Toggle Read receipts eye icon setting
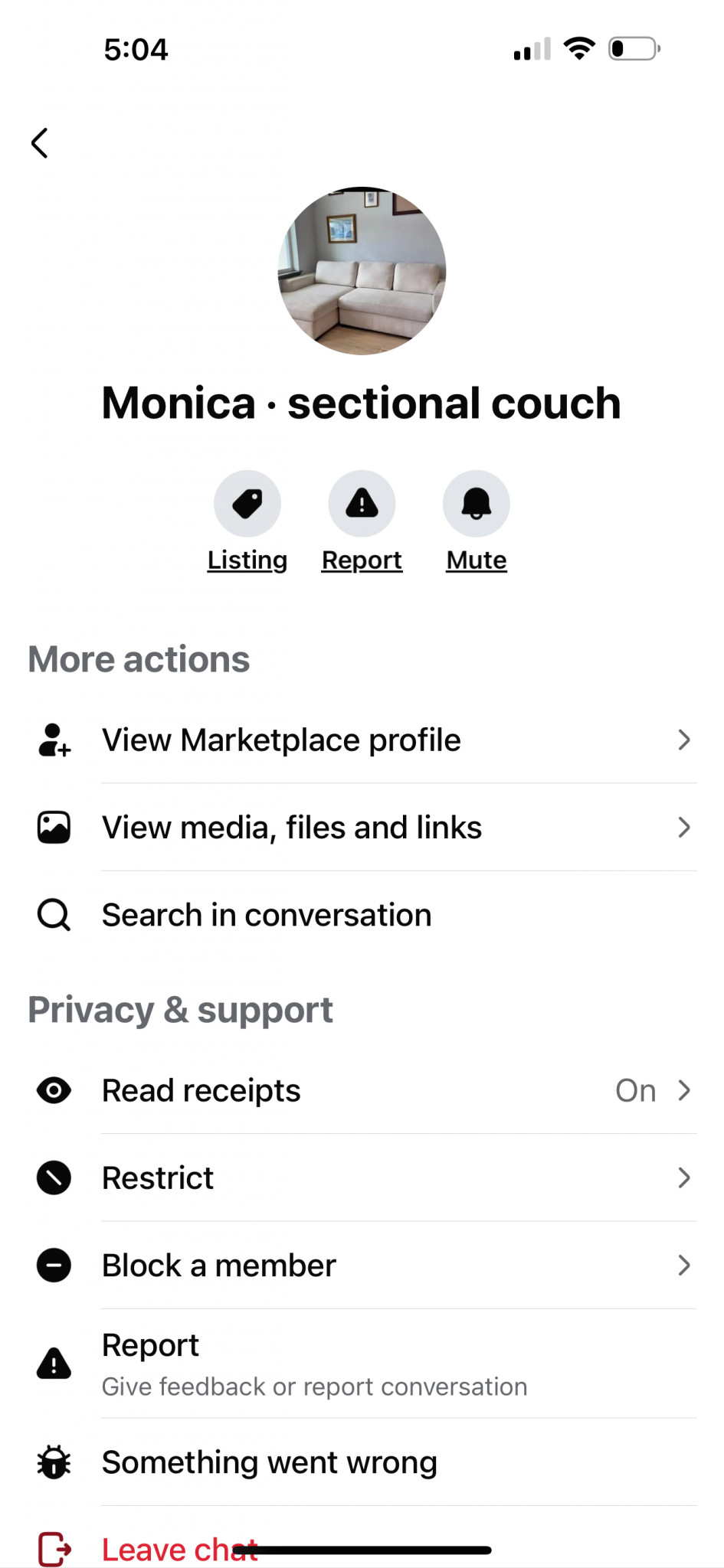The height and width of the screenshot is (1568, 724). tap(54, 1090)
